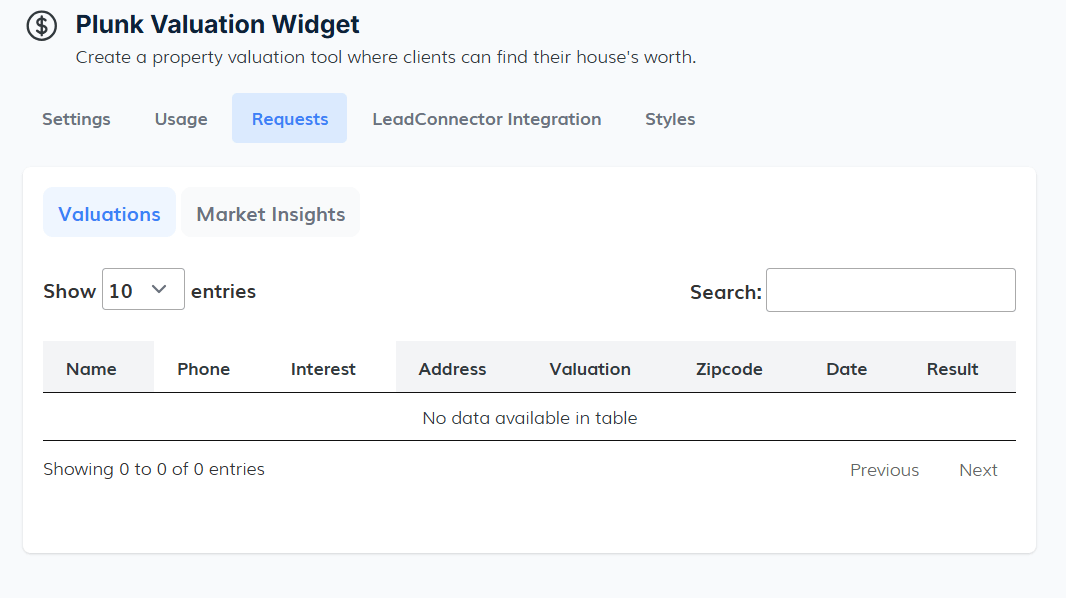
Task: Sort table by Phone column
Action: [x=204, y=369]
